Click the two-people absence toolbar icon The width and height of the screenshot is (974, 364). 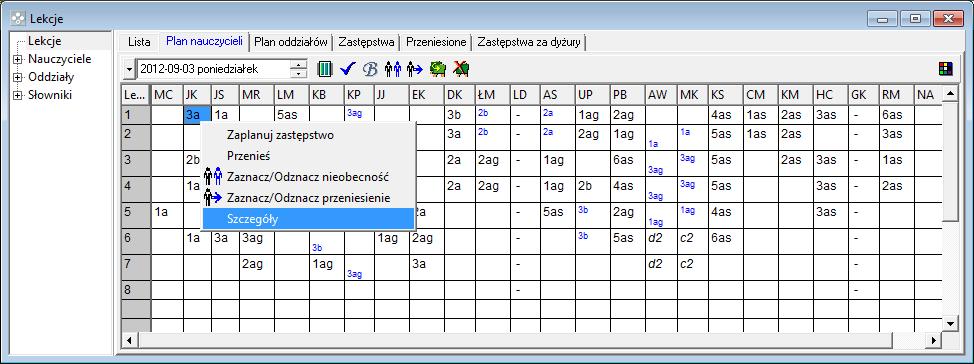tap(393, 69)
